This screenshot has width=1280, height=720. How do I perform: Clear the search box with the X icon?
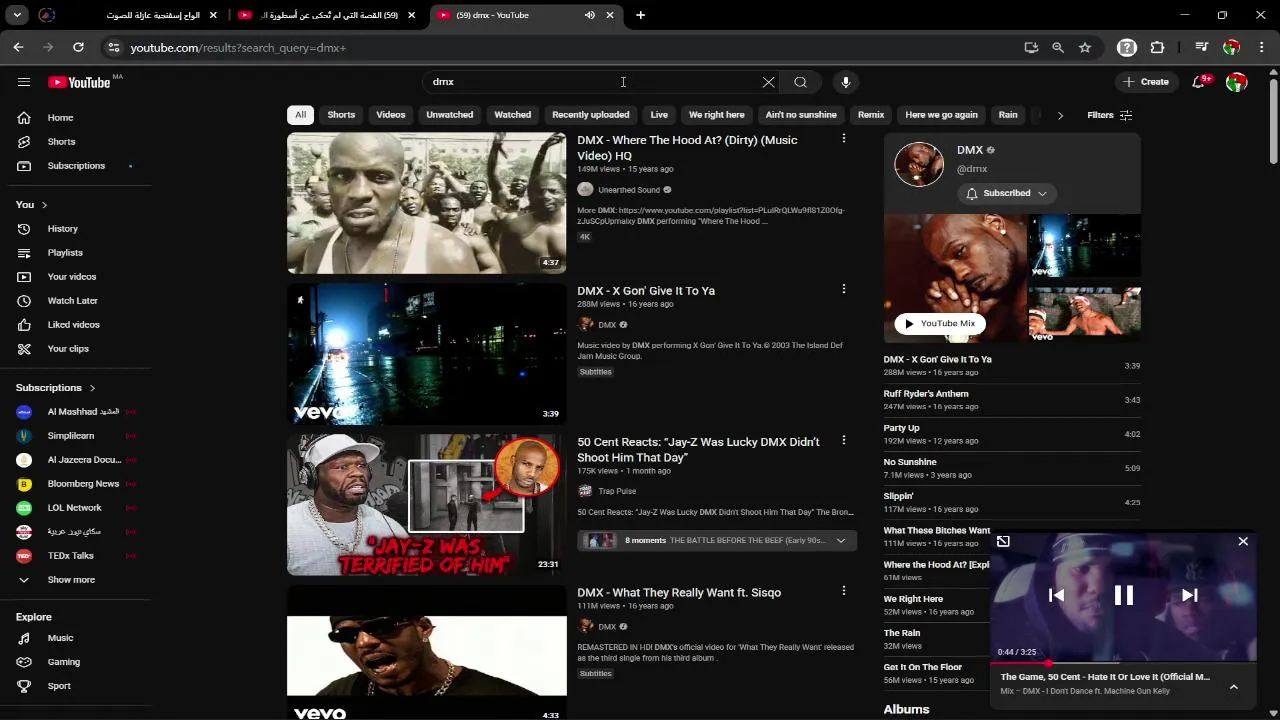tap(768, 82)
